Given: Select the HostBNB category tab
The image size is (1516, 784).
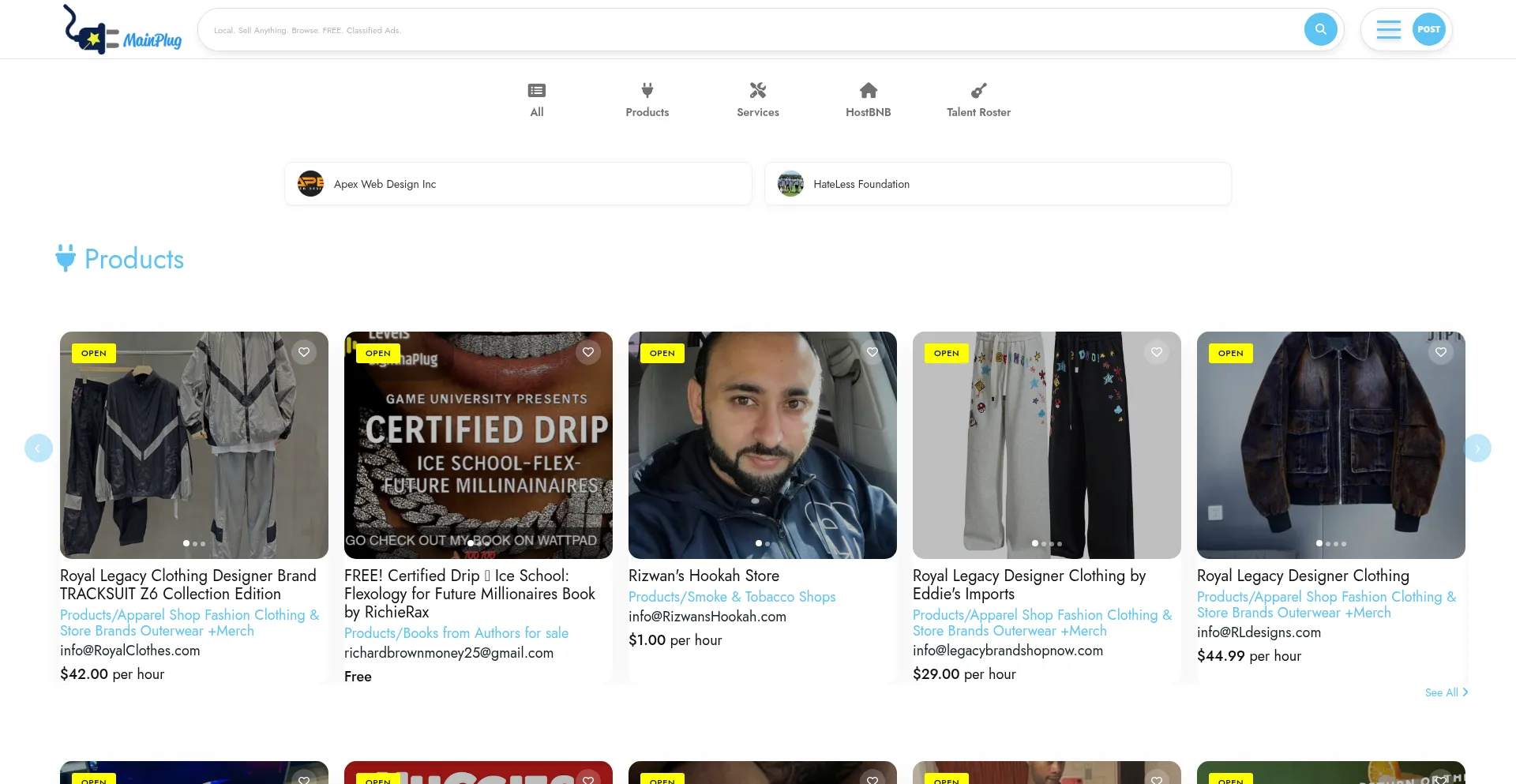Looking at the screenshot, I should coord(869,100).
